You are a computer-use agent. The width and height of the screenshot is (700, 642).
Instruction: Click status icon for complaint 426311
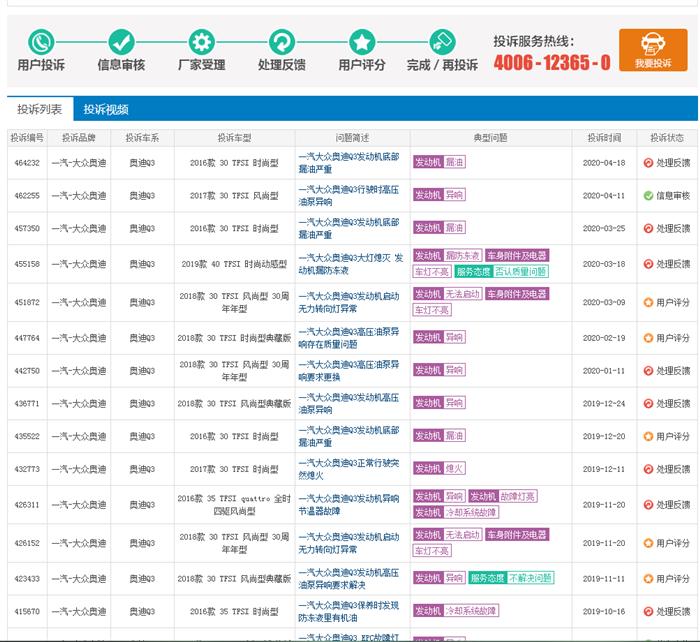[x=648, y=504]
